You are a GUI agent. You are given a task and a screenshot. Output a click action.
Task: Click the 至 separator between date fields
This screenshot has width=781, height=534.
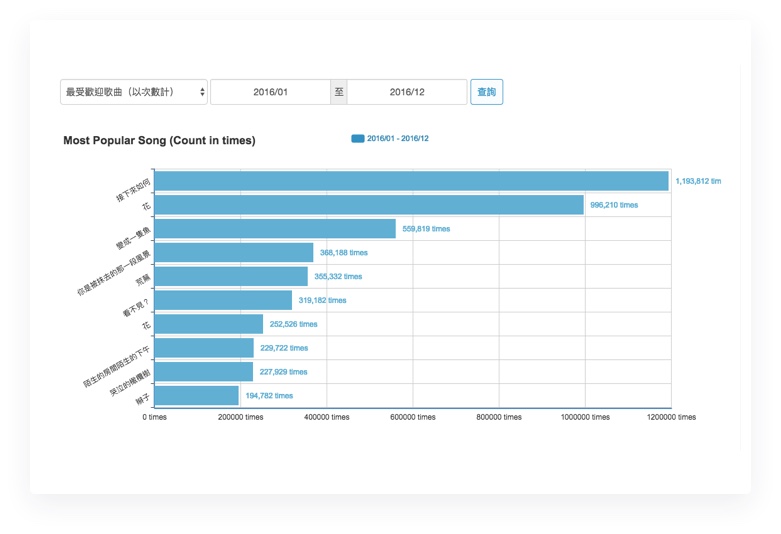coord(339,92)
